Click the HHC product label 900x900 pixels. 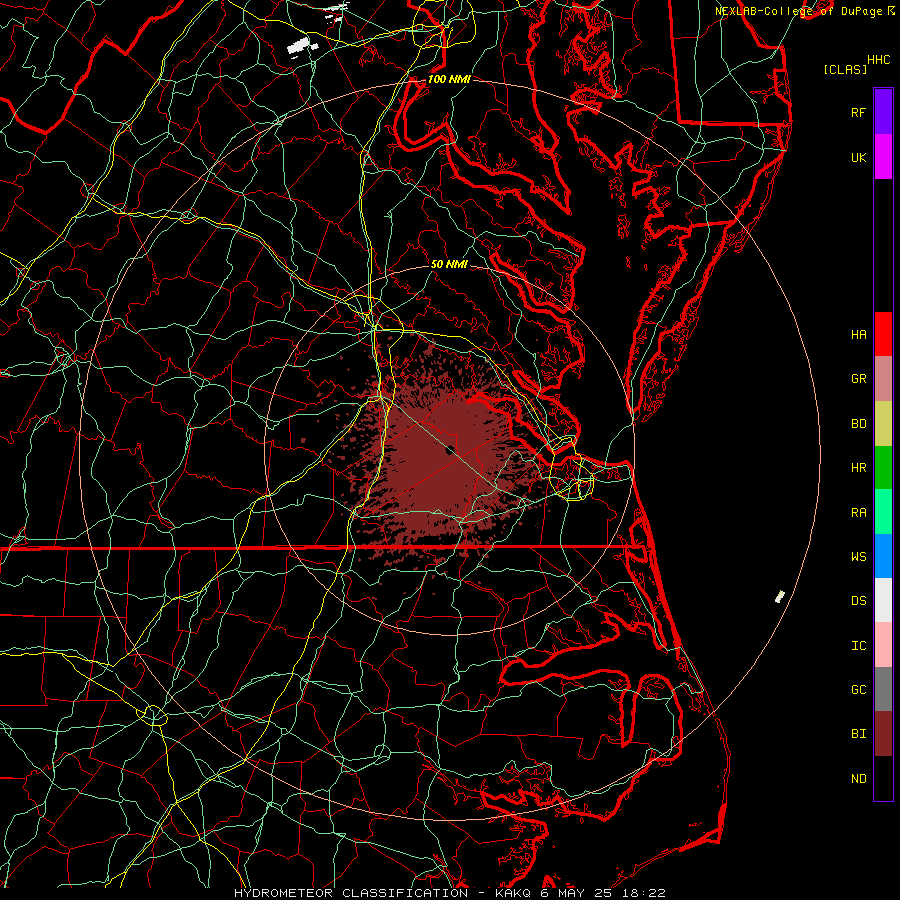pos(879,60)
